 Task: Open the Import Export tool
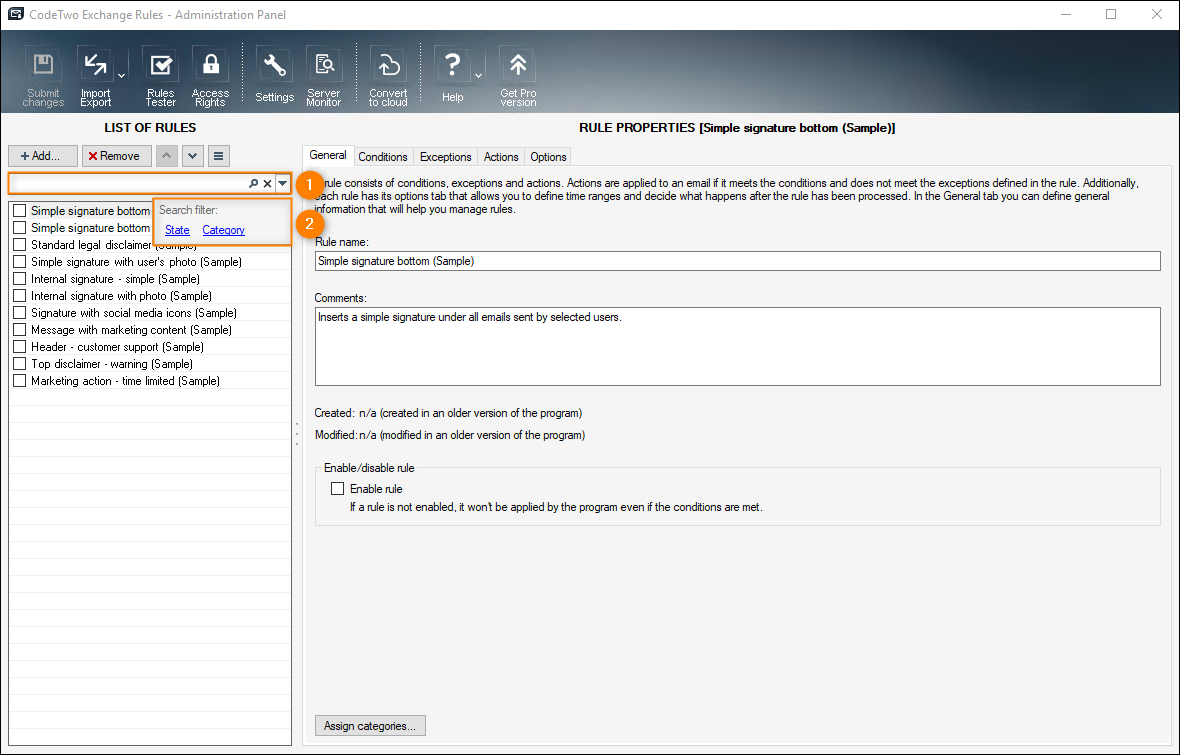96,76
